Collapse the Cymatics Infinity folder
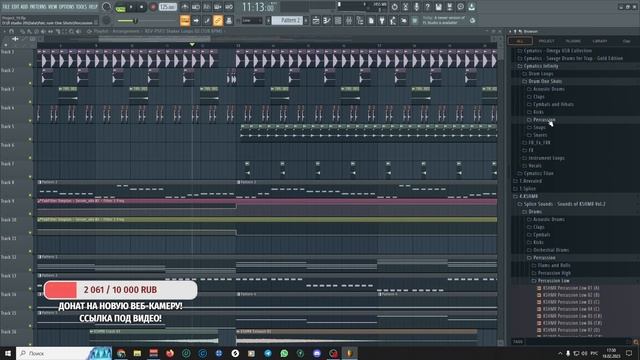This screenshot has height=360, width=640. (x=541, y=66)
